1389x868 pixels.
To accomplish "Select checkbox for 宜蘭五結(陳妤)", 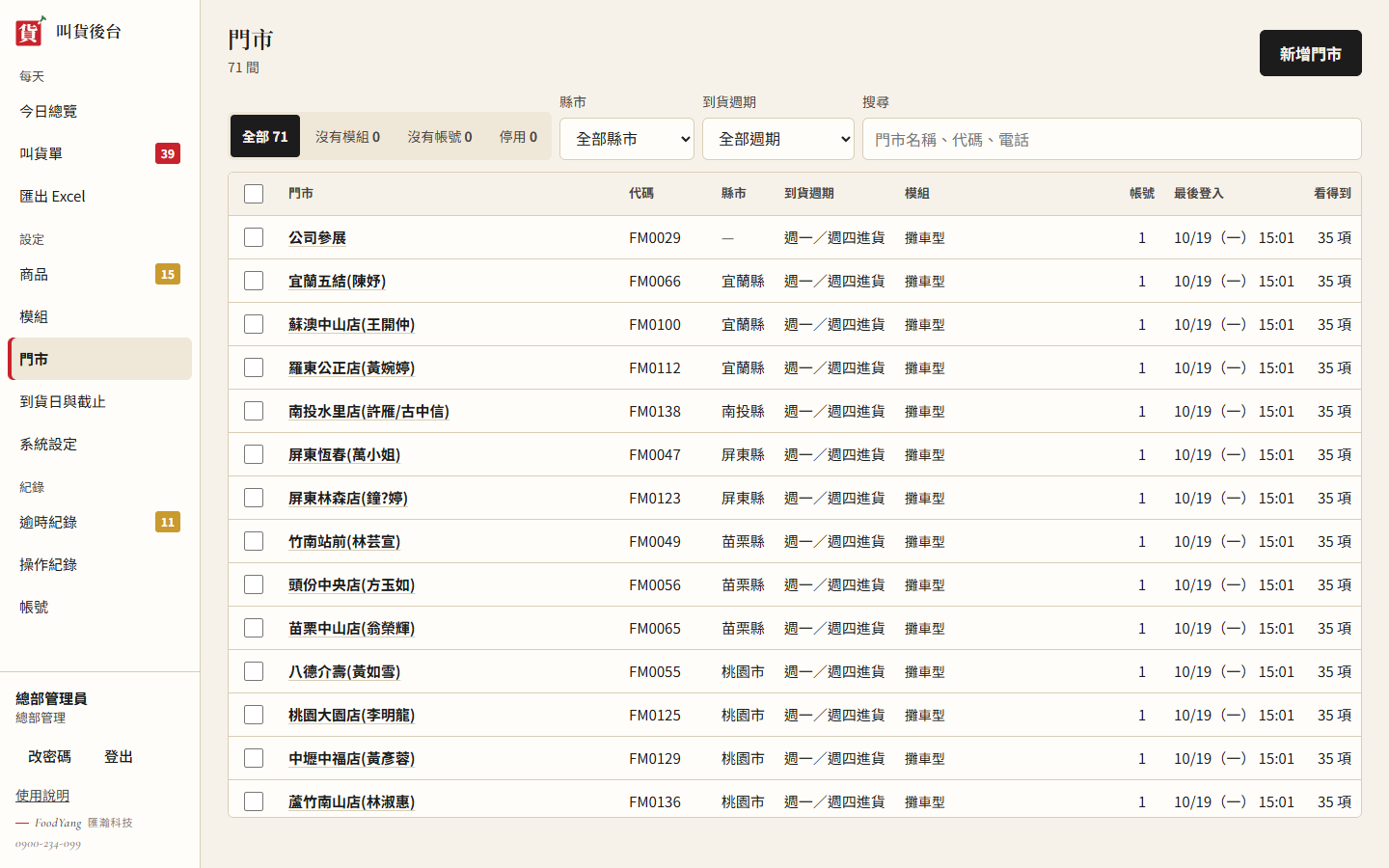I will [x=254, y=281].
